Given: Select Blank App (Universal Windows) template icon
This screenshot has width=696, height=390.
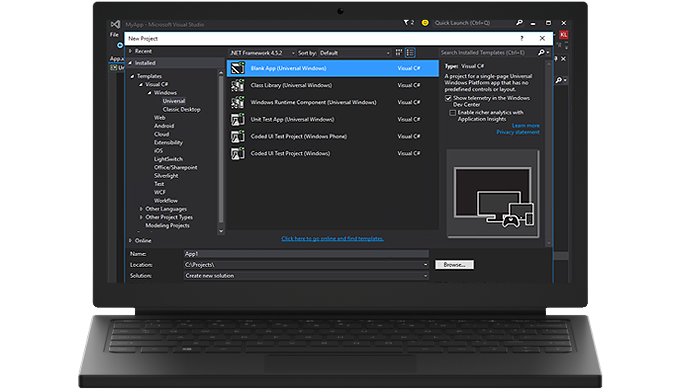Looking at the screenshot, I should click(x=237, y=68).
